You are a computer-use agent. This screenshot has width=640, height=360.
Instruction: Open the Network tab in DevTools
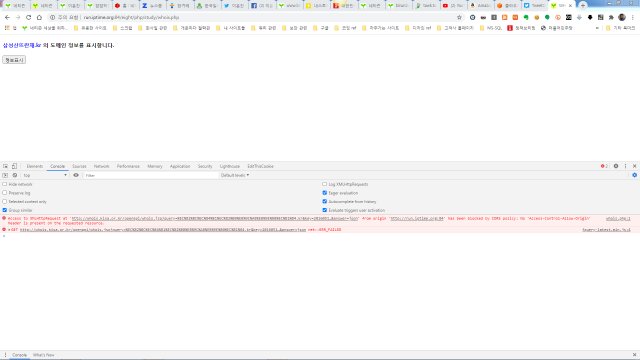point(102,166)
